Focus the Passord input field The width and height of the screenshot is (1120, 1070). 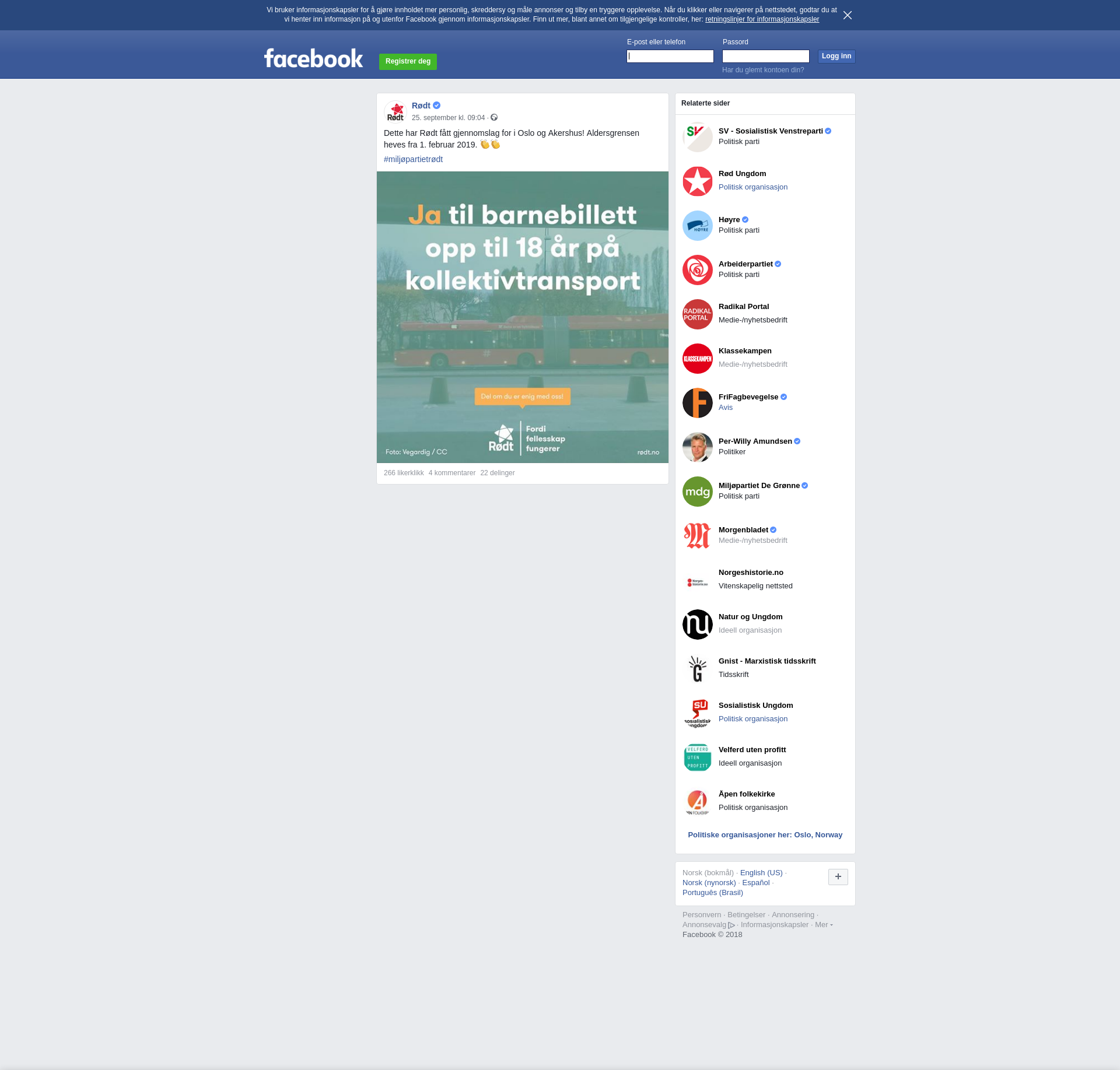(766, 56)
